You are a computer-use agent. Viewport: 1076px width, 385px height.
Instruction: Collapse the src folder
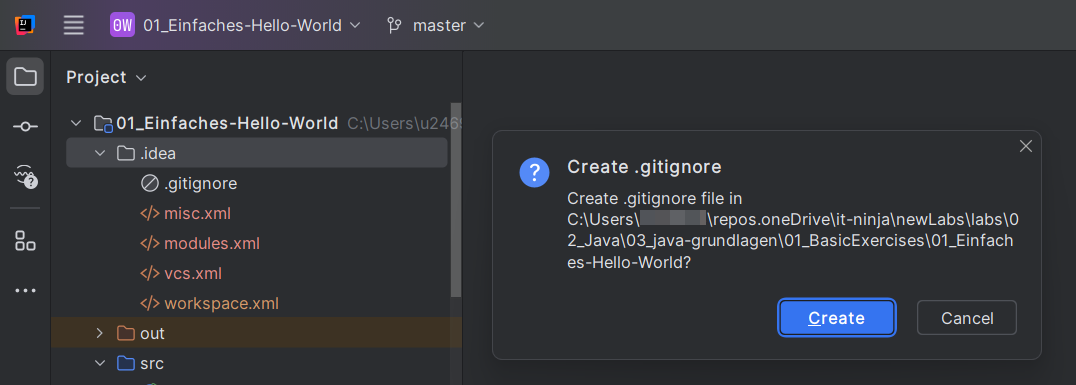click(x=100, y=363)
